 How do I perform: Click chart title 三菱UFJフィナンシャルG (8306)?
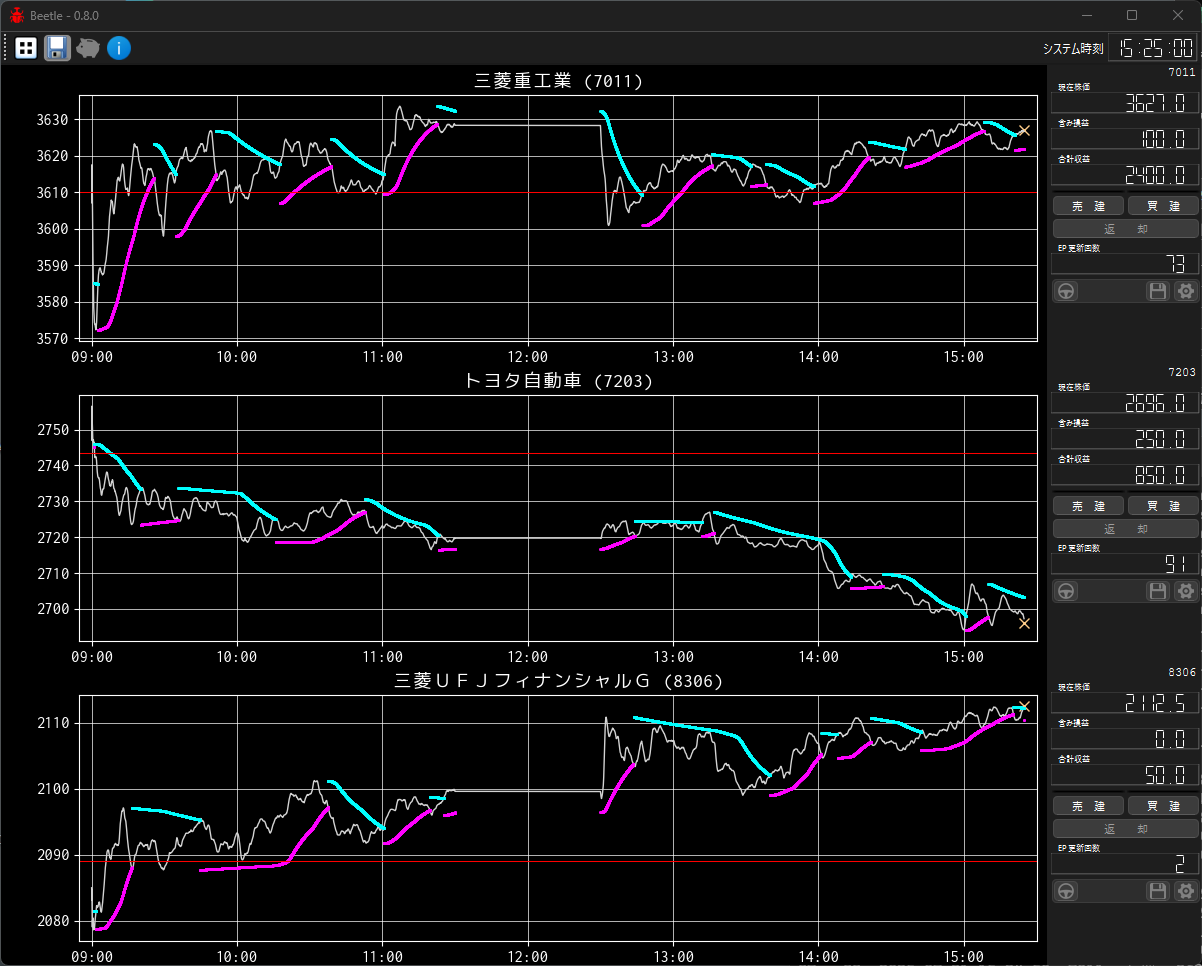click(x=558, y=681)
